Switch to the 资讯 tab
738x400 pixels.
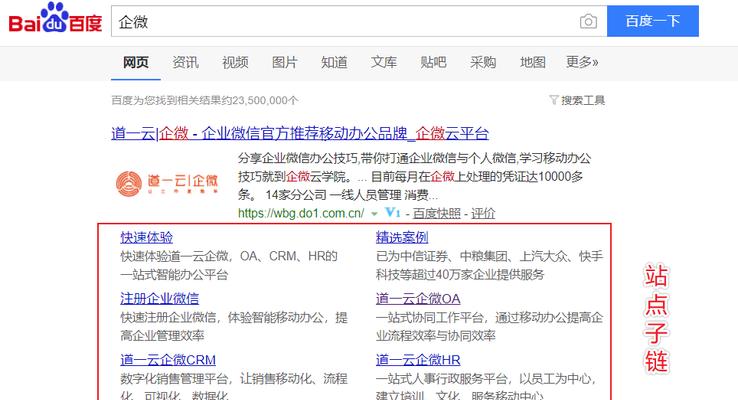[x=185, y=62]
